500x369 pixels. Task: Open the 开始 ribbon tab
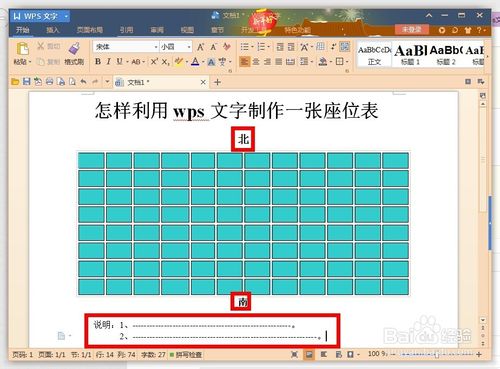click(23, 30)
